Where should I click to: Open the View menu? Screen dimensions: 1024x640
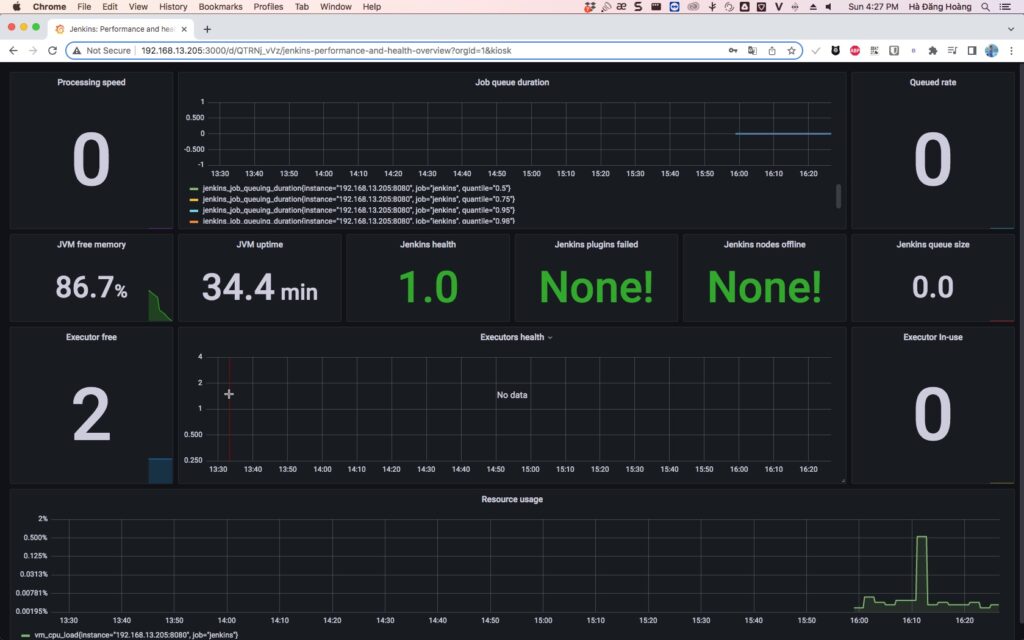(x=138, y=7)
